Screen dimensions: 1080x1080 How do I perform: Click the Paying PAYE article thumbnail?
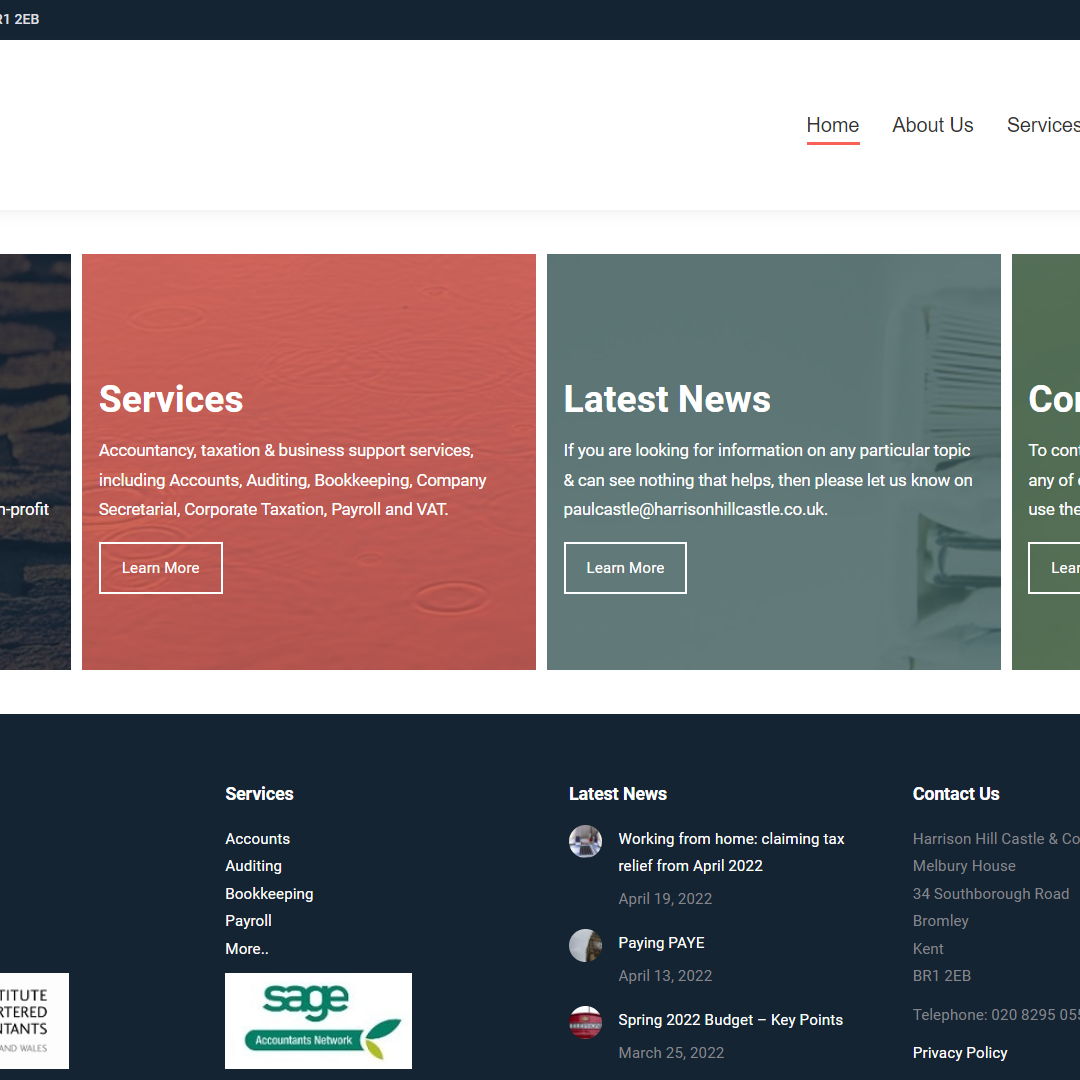point(585,945)
